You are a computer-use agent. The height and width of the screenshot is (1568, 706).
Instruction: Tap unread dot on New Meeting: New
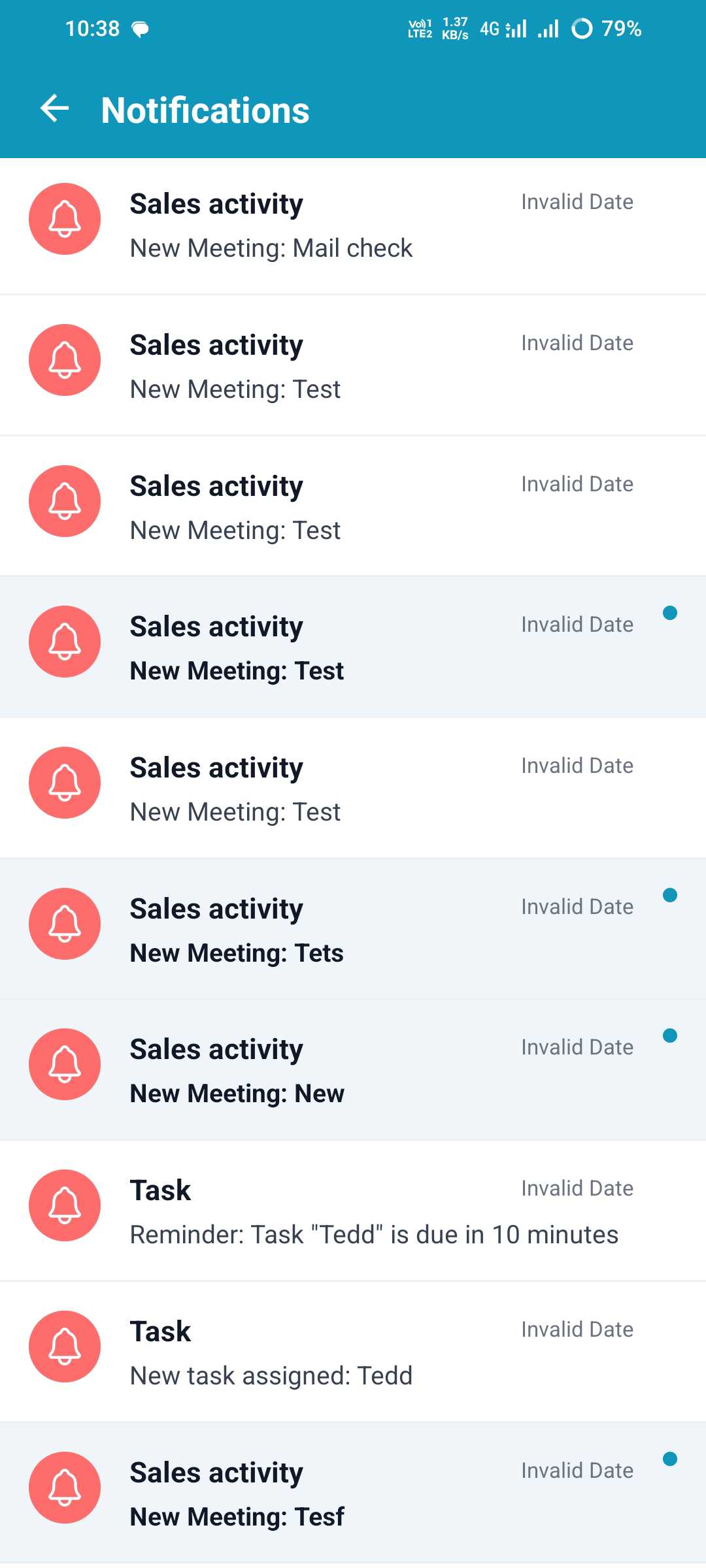669,1036
